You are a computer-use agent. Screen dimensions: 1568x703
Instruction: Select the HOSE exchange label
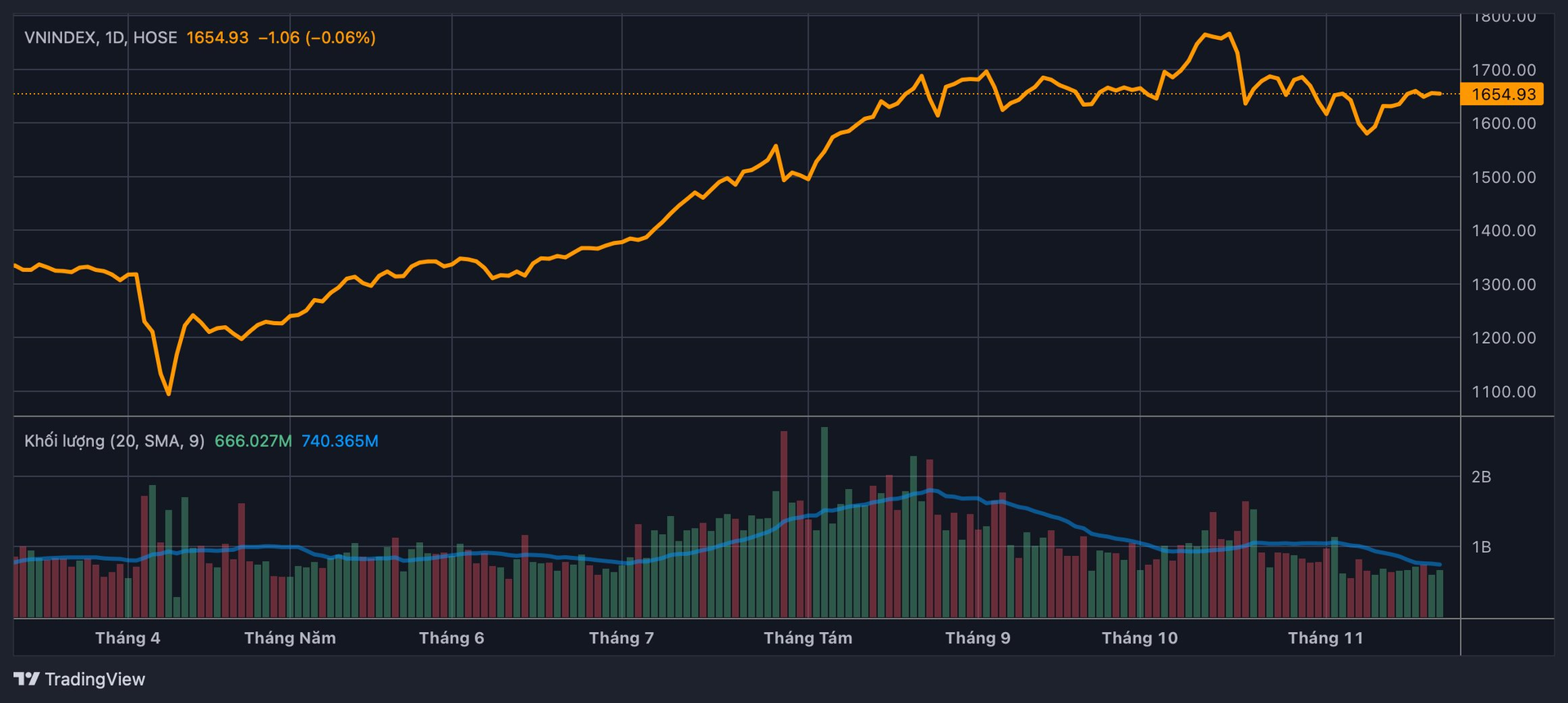click(x=155, y=38)
